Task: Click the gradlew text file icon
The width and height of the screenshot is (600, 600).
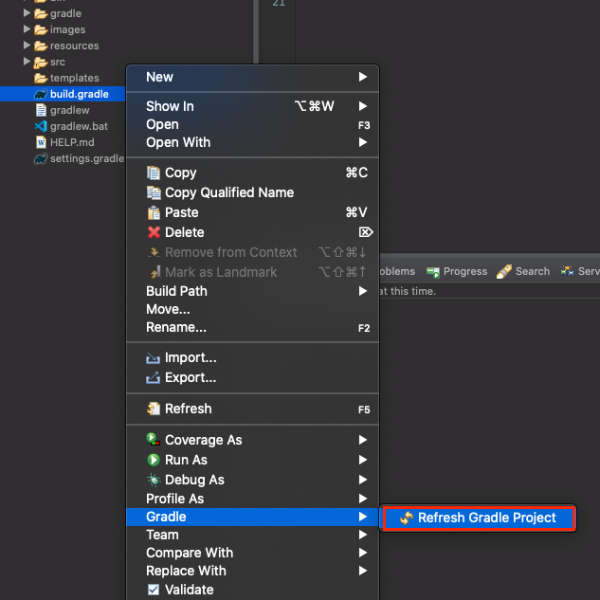Action: 41,110
